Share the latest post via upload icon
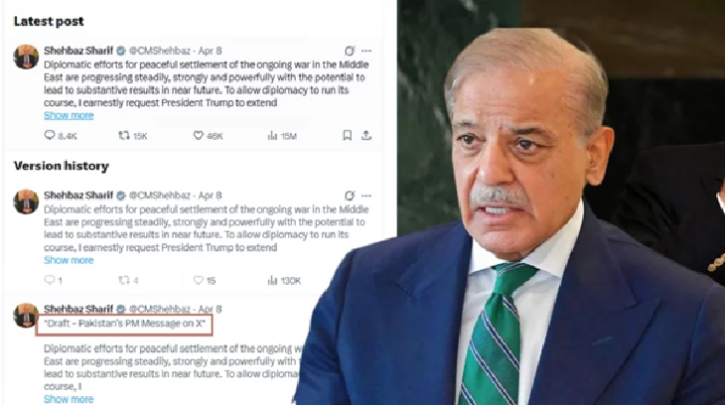The height and width of the screenshot is (407, 725). point(366,135)
